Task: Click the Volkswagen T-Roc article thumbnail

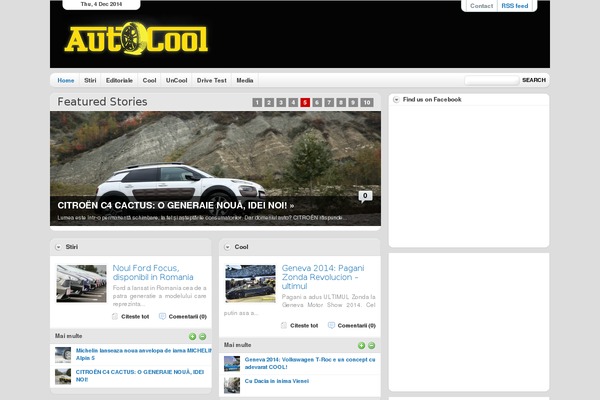Action: pyautogui.click(x=232, y=364)
